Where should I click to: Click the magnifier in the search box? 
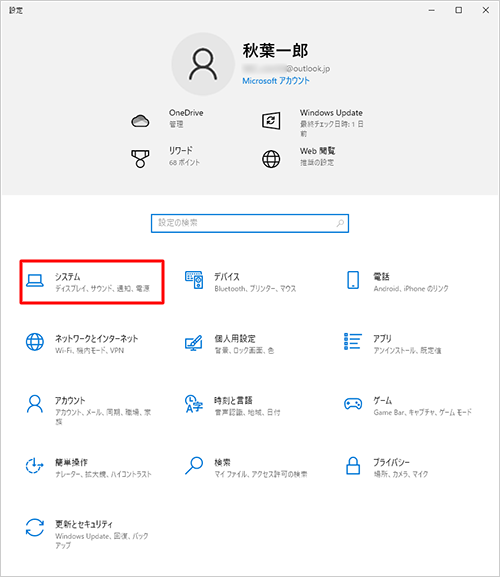click(x=340, y=223)
